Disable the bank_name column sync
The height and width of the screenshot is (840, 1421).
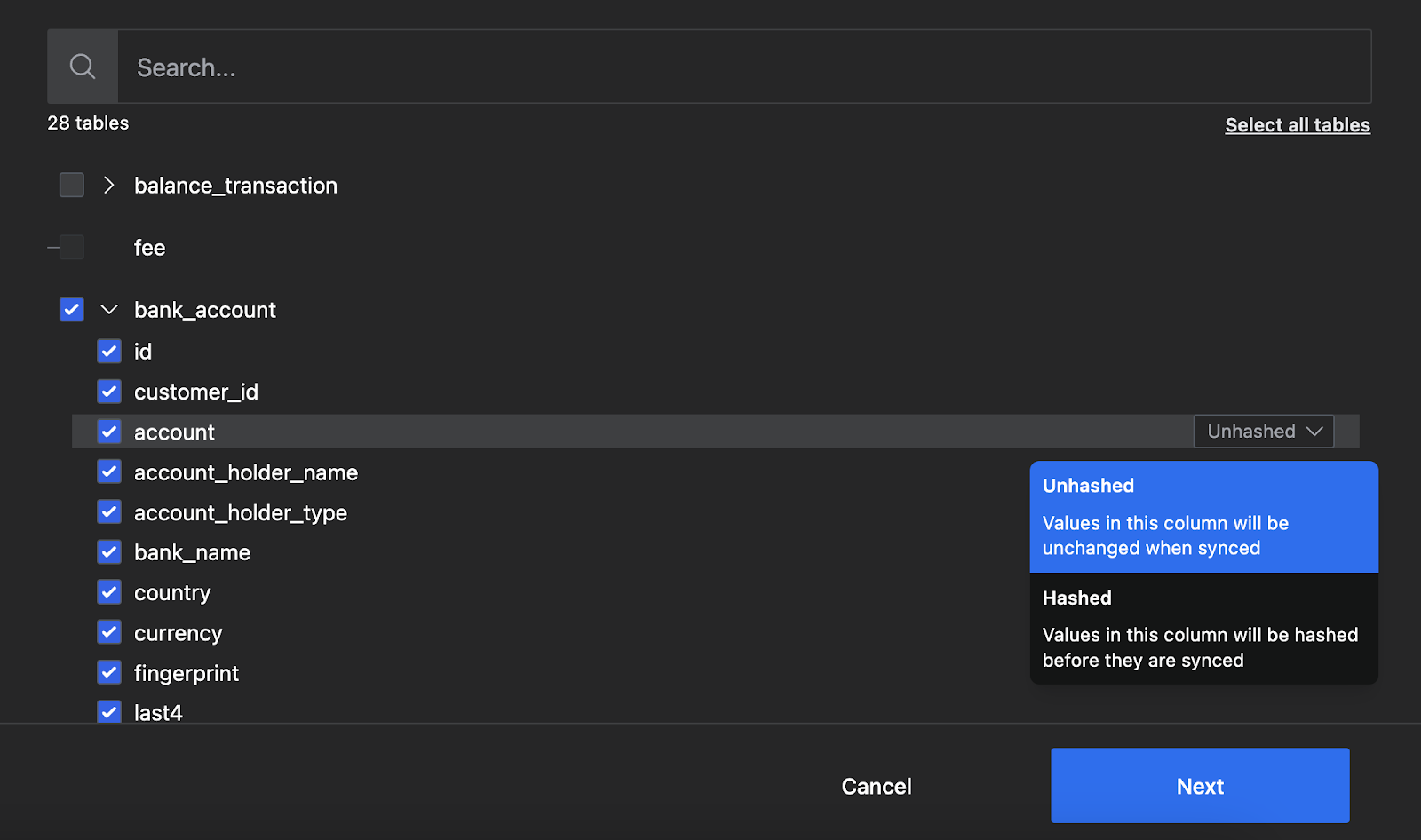tap(109, 551)
